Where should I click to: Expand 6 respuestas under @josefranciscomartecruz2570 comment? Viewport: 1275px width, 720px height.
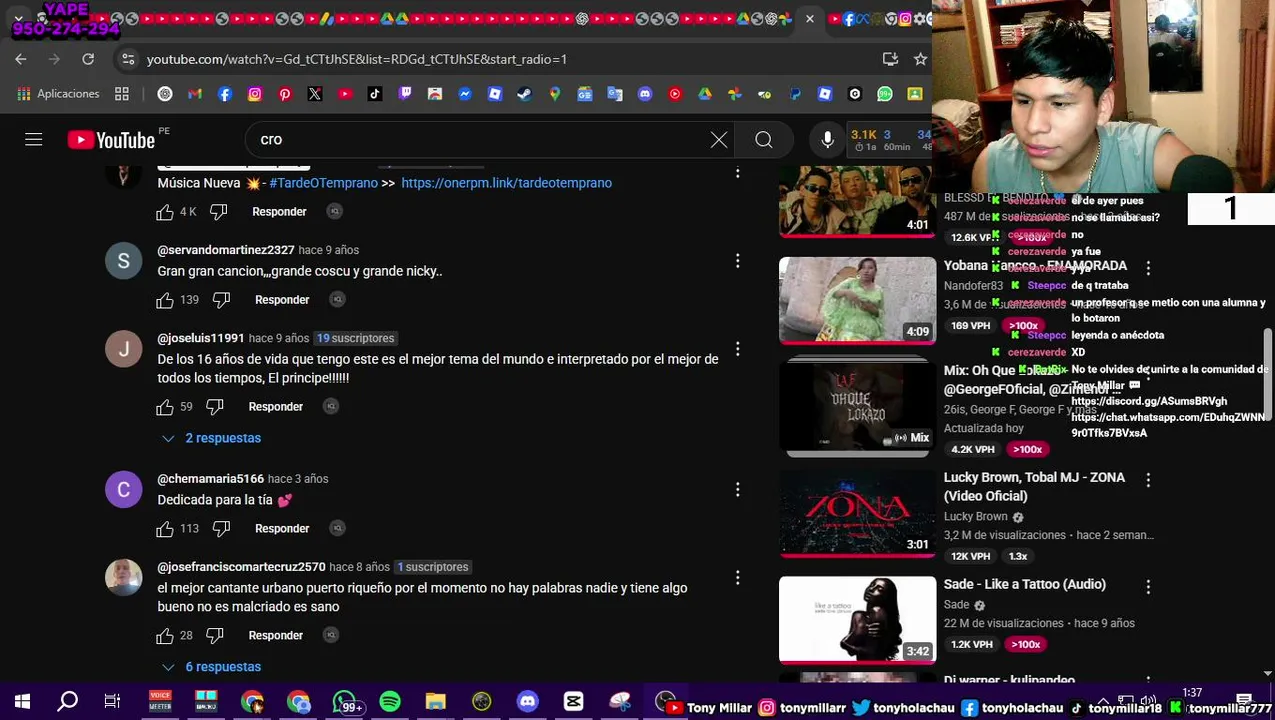(x=212, y=667)
